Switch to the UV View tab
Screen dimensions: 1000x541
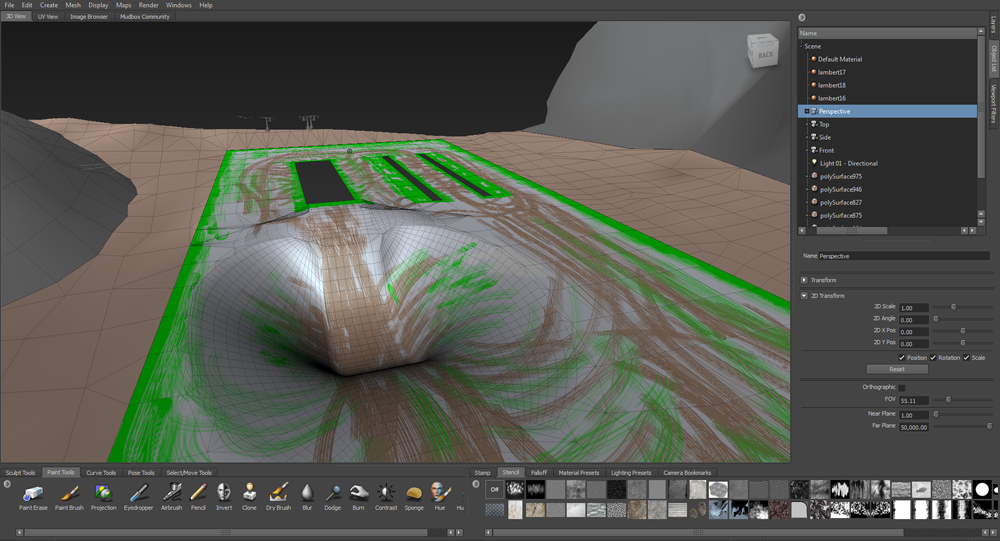click(x=48, y=17)
